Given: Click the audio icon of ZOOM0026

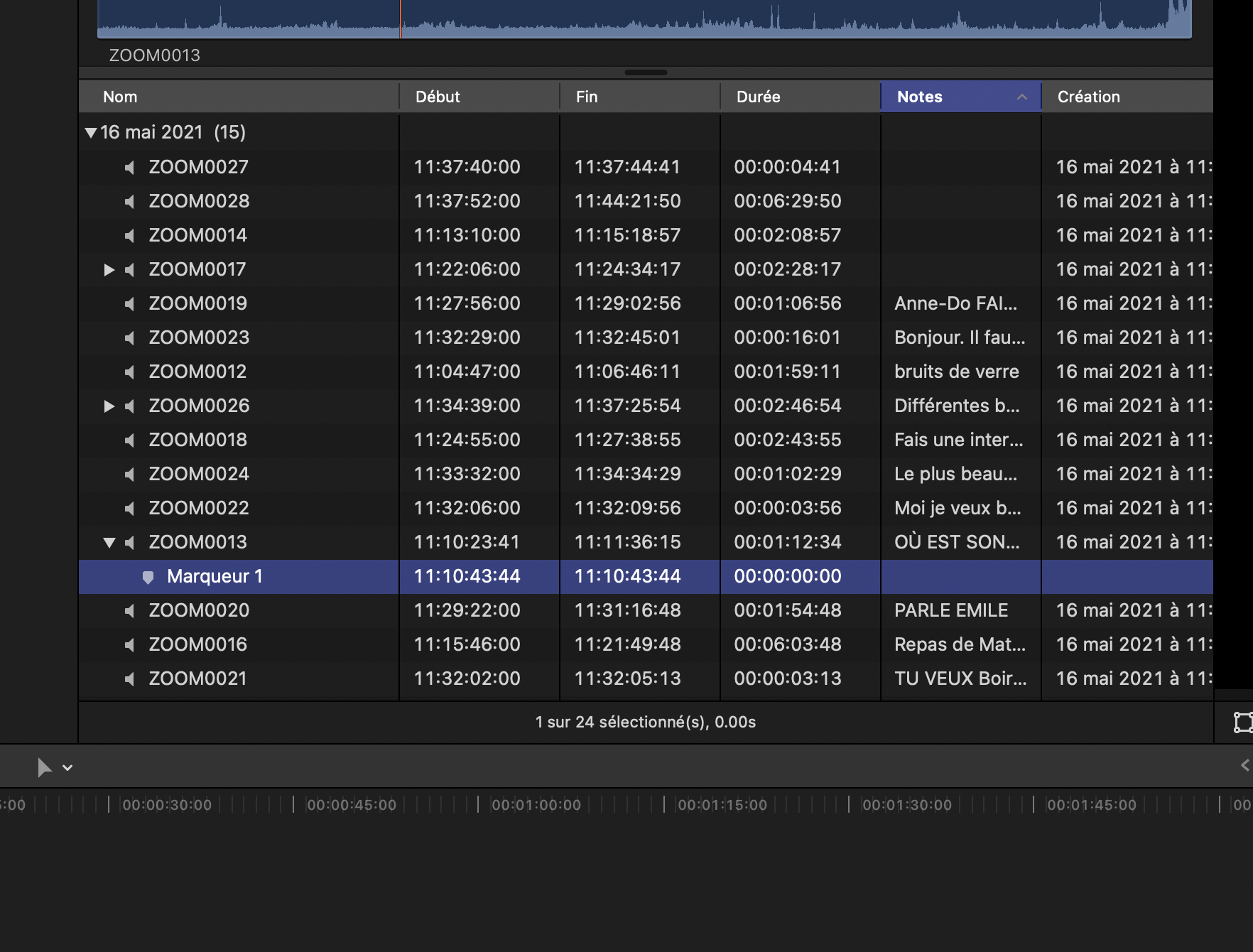Looking at the screenshot, I should [129, 406].
